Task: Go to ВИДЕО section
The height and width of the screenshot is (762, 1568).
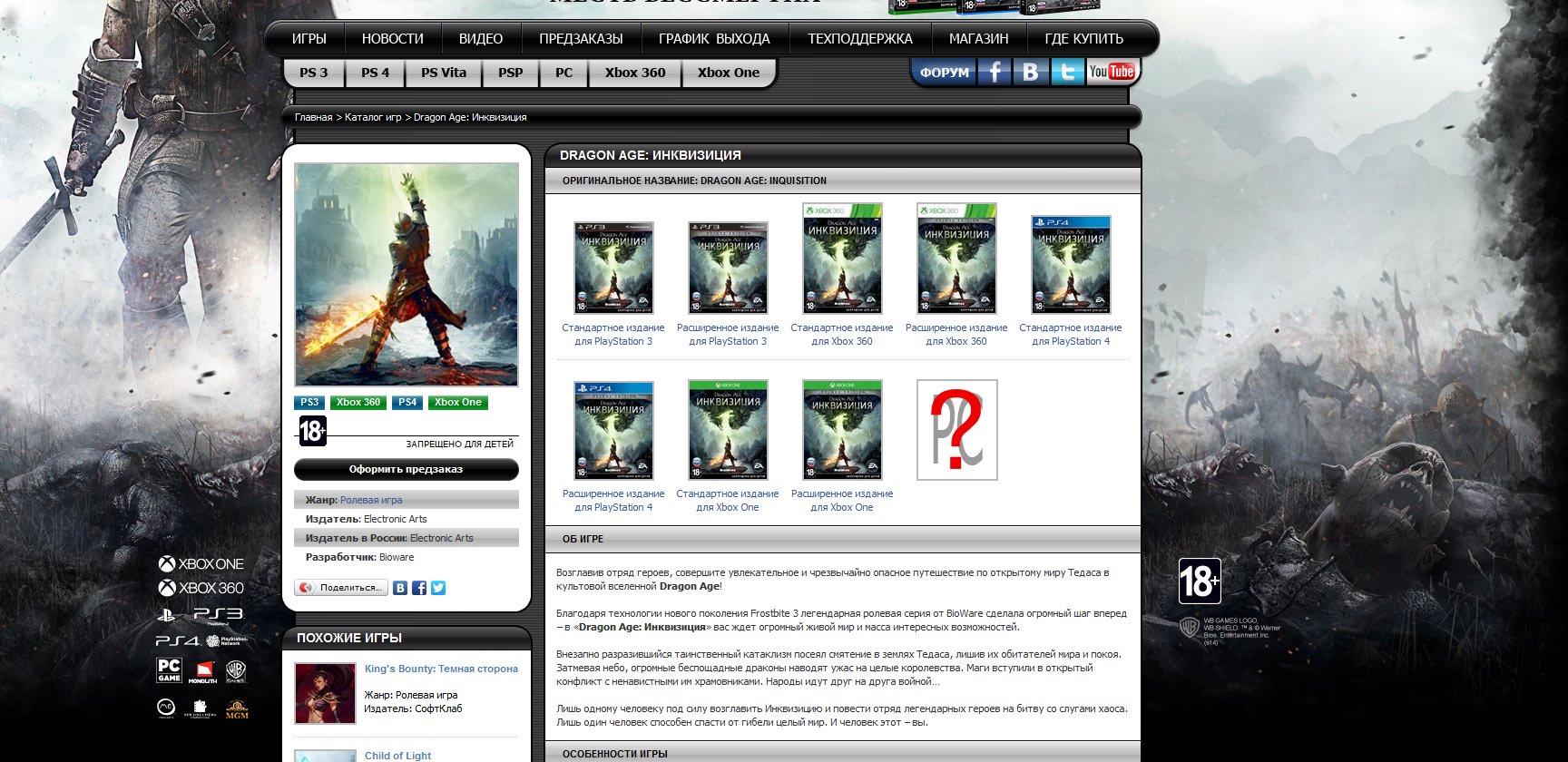Action: (480, 39)
